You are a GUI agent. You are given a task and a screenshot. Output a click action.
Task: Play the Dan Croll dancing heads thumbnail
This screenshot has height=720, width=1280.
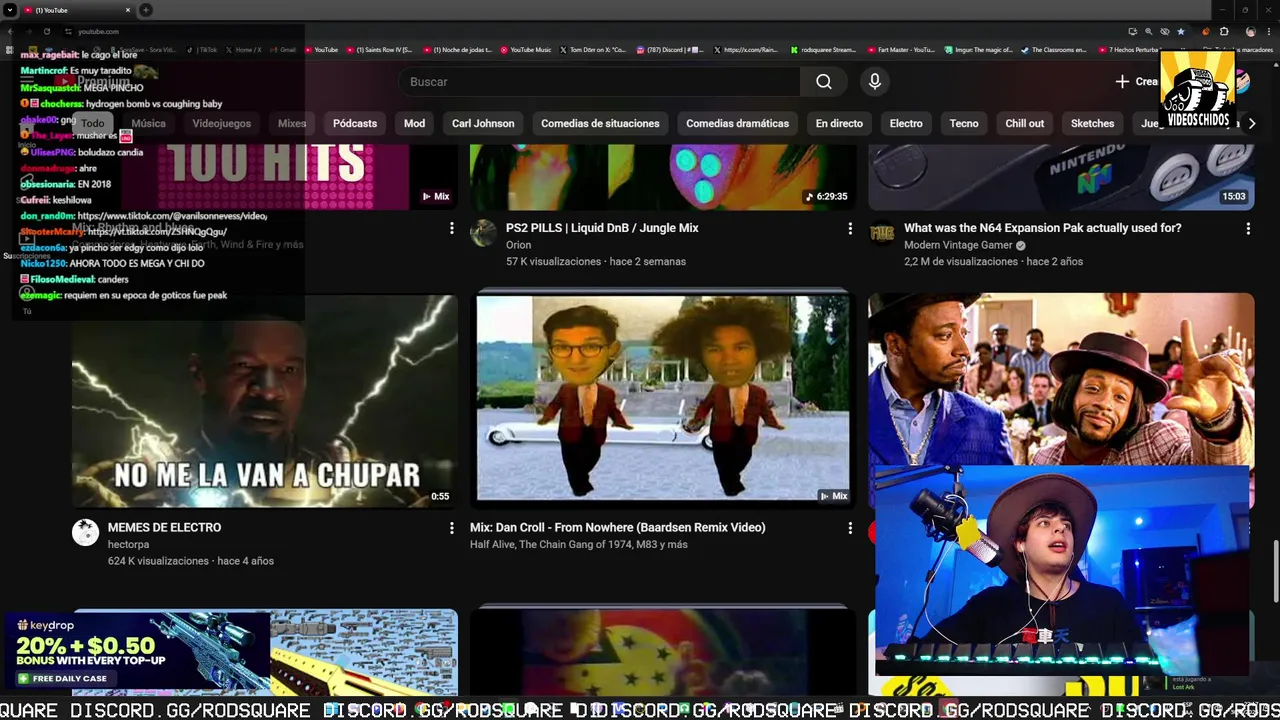(663, 398)
